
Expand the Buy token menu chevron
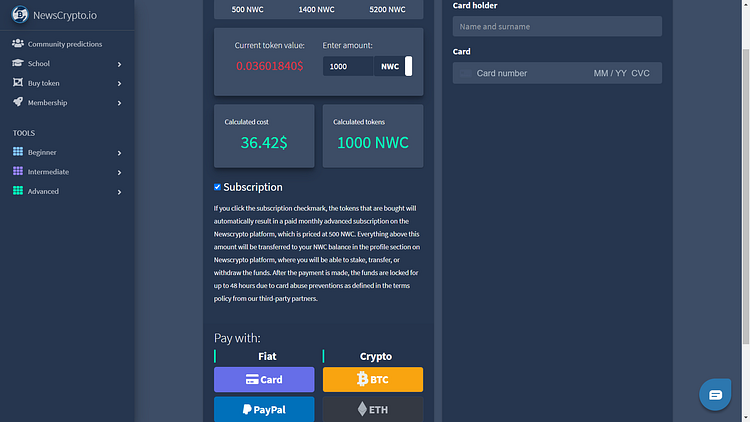119,84
